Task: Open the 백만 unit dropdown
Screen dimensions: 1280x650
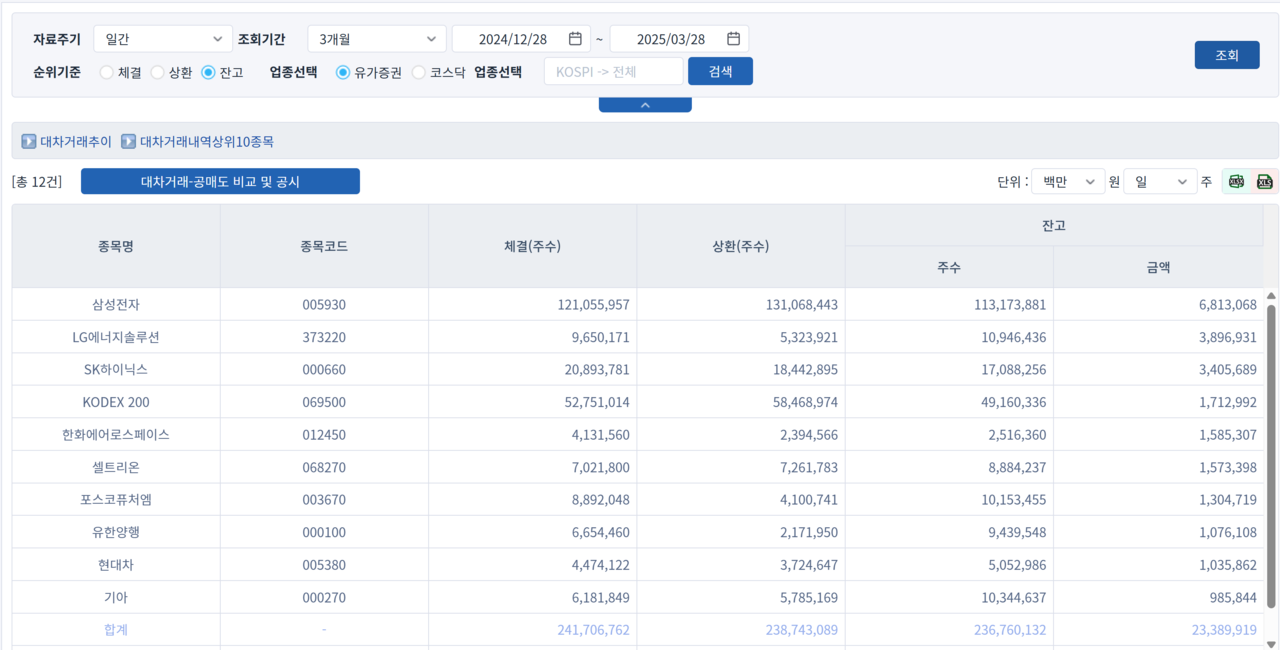Action: 1068,181
